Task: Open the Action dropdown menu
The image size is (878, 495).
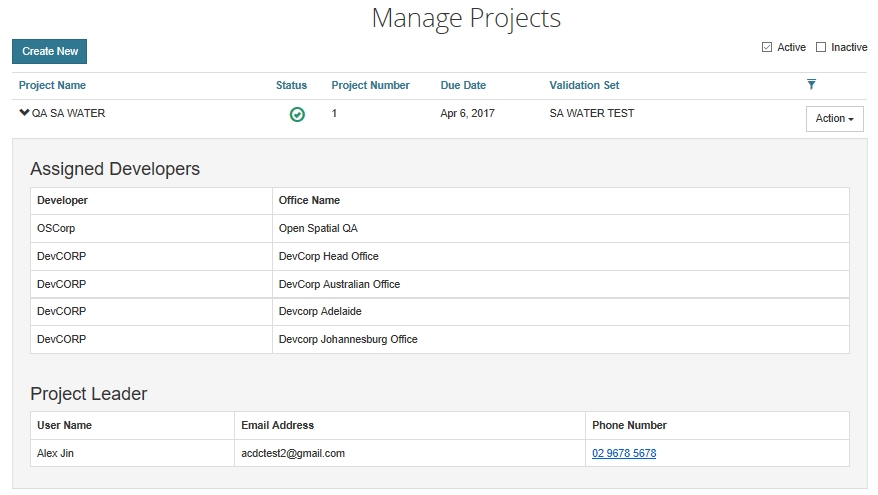Action: [x=834, y=119]
